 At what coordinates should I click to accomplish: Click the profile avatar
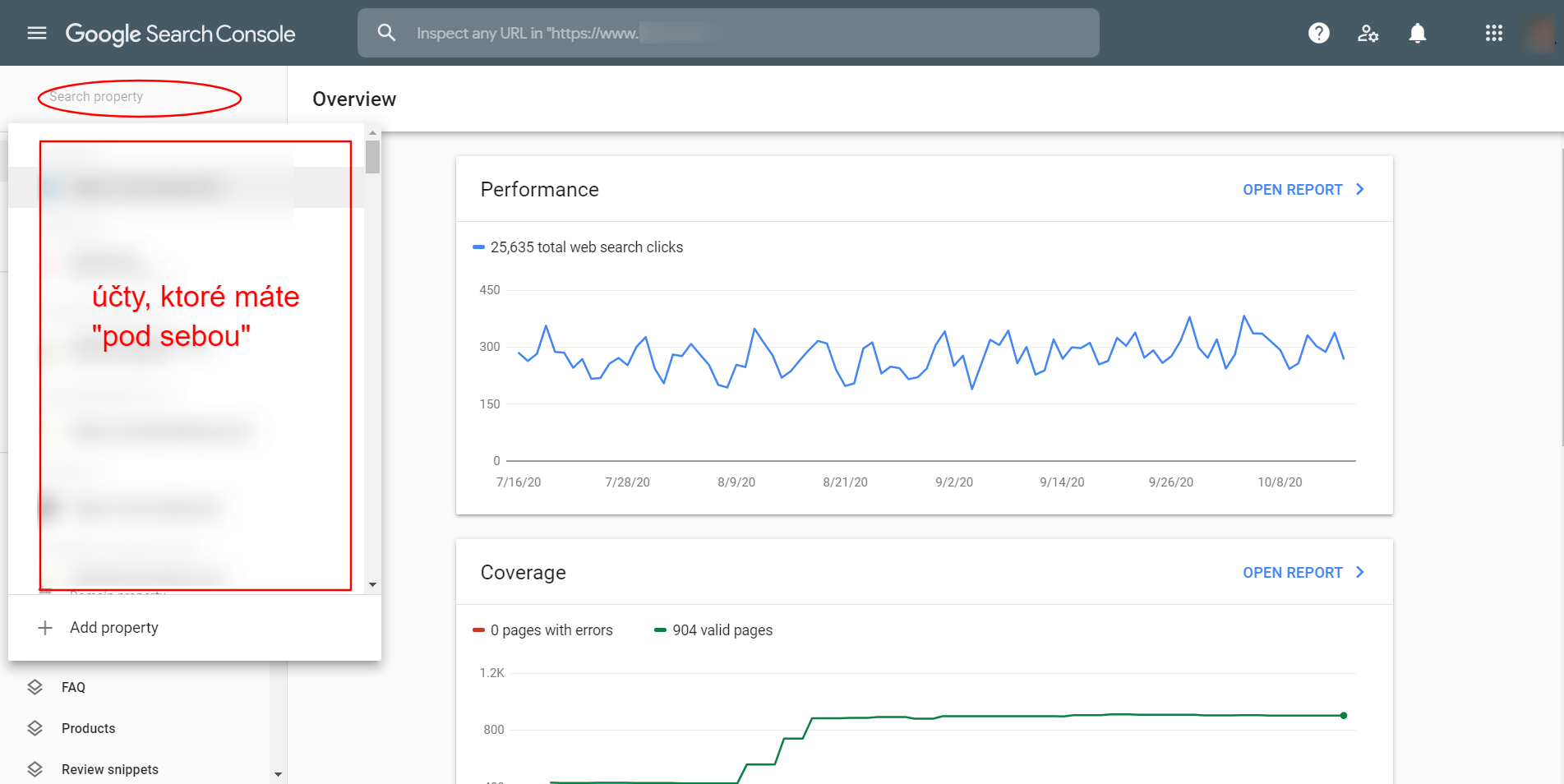pos(1543,33)
